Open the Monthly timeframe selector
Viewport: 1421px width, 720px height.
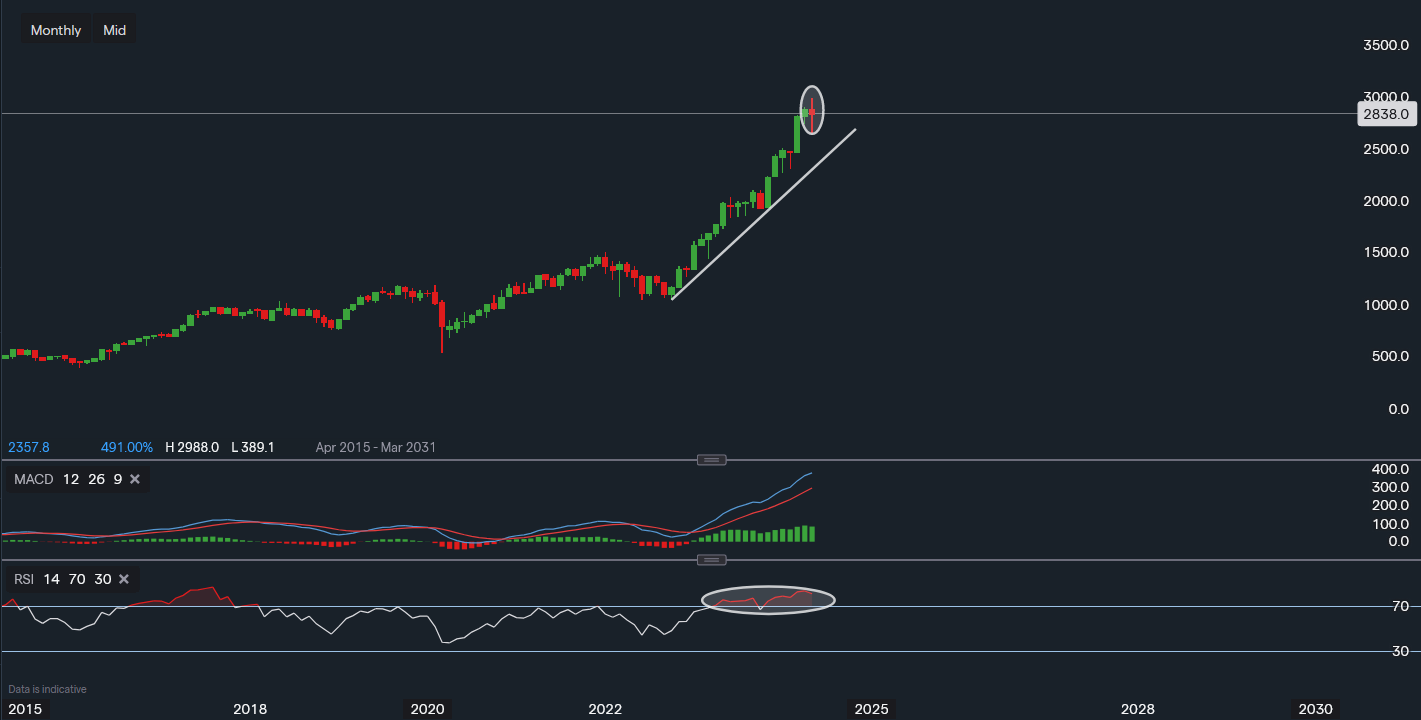(55, 29)
